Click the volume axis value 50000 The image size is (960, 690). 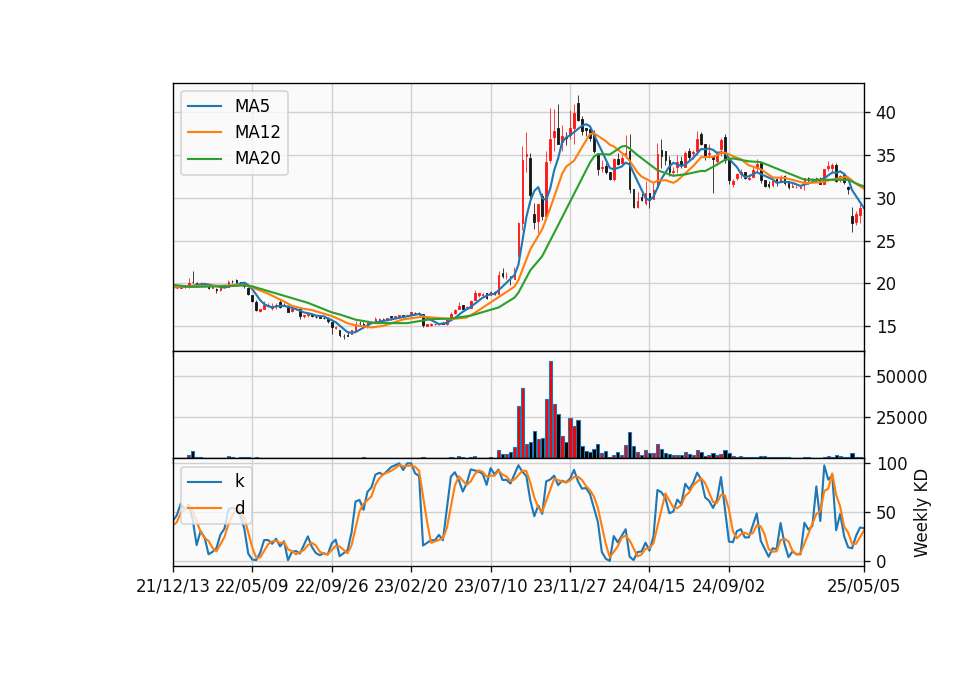pyautogui.click(x=901, y=377)
